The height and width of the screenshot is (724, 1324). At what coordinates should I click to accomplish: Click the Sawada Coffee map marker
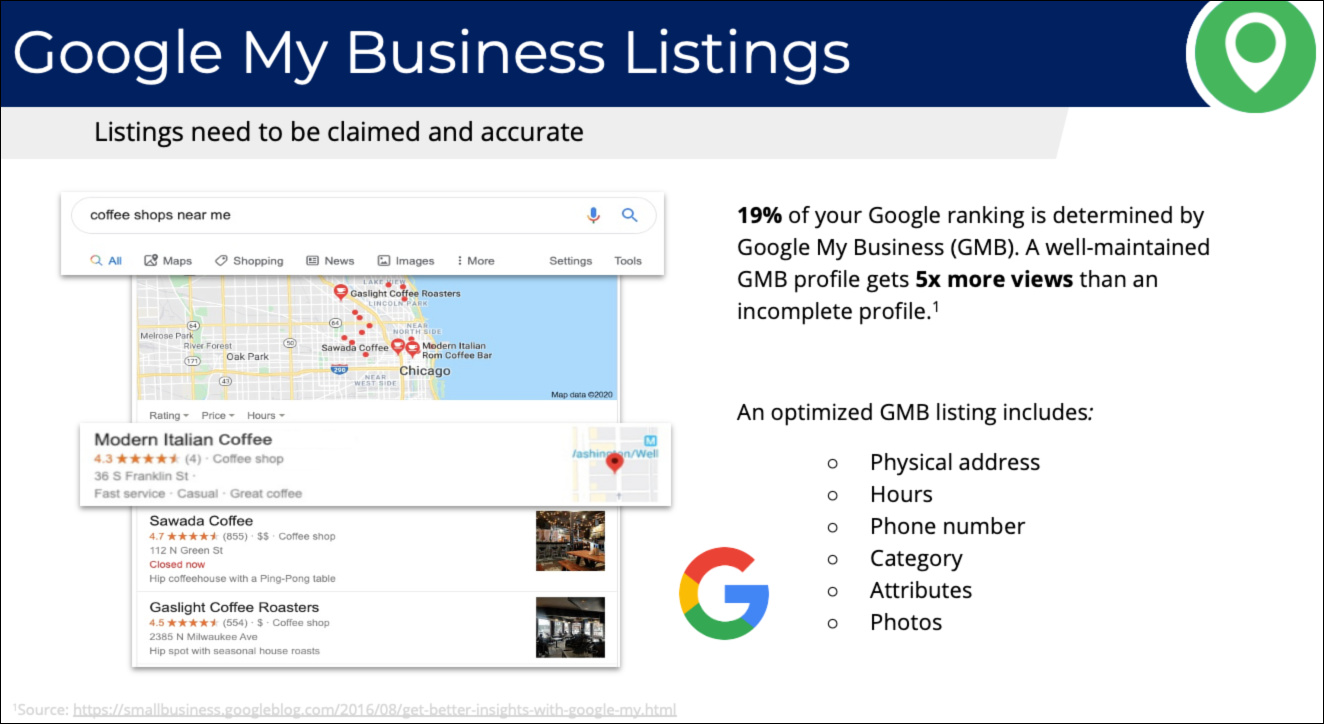coord(397,346)
